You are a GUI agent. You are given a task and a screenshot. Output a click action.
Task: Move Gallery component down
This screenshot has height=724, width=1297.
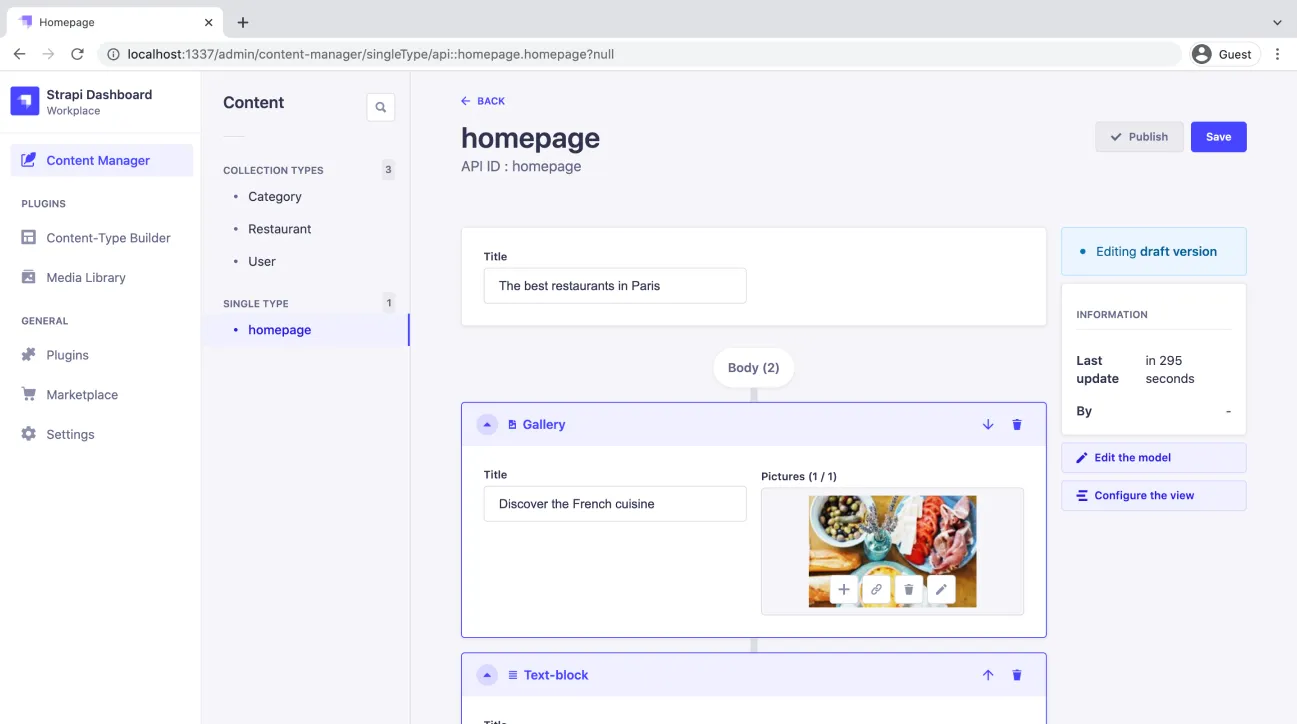988,425
